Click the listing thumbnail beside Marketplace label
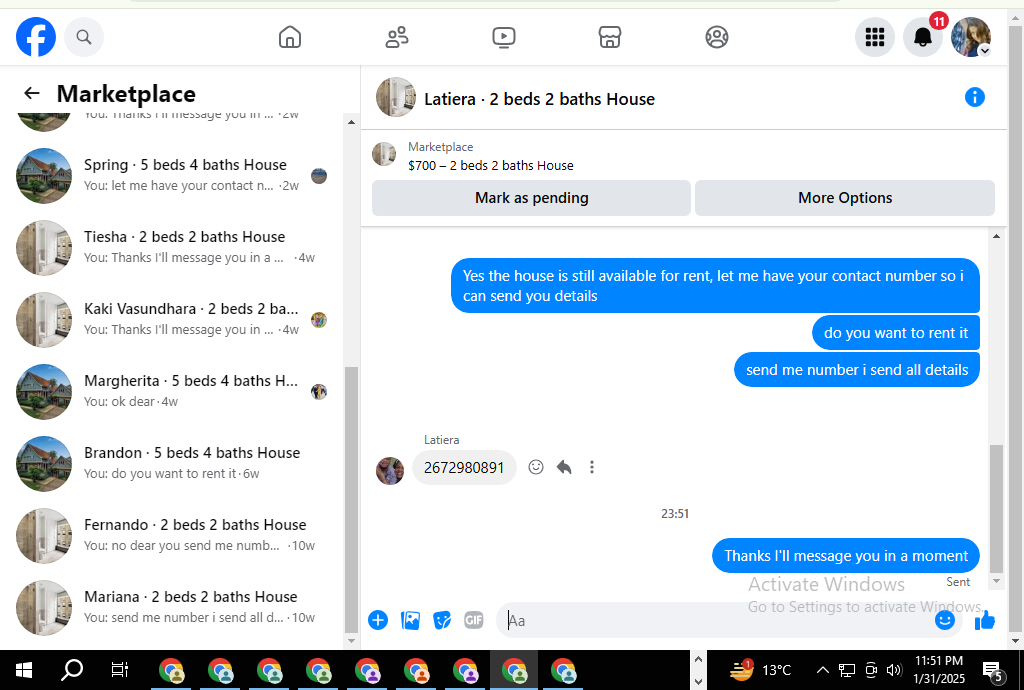 pyautogui.click(x=384, y=155)
